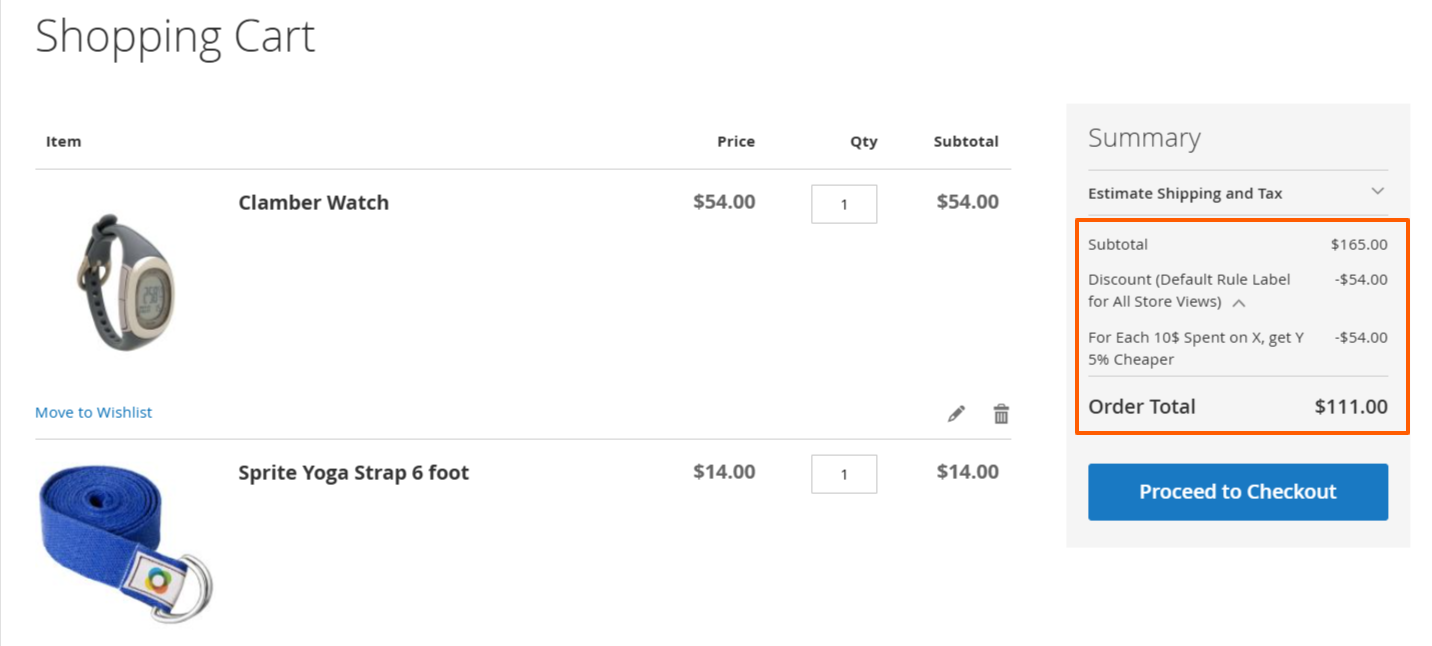1432x646 pixels.
Task: Collapse the Discount details caret
Action: pos(1238,302)
